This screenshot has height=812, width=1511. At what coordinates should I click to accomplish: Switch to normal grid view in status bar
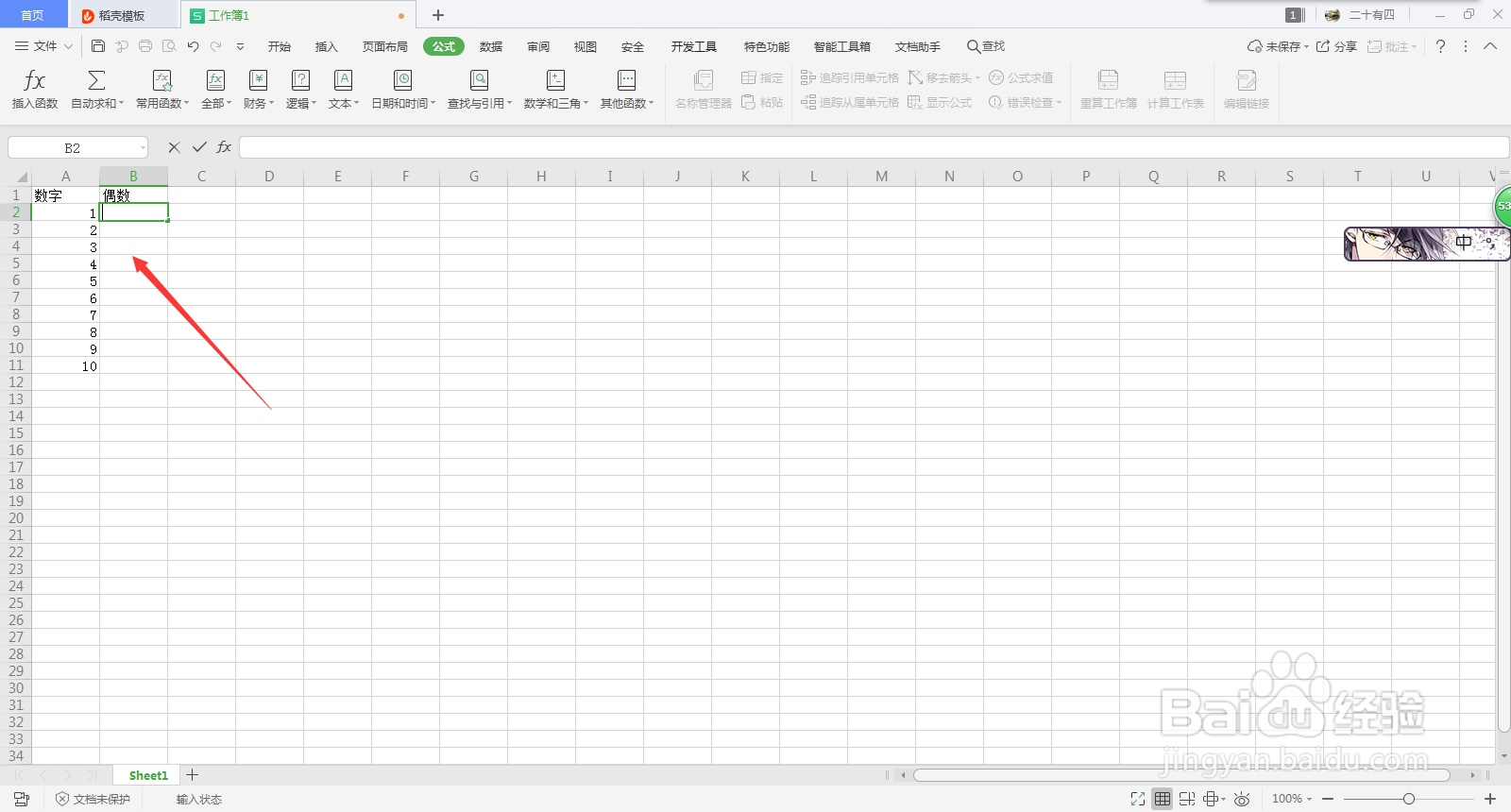click(x=1163, y=799)
